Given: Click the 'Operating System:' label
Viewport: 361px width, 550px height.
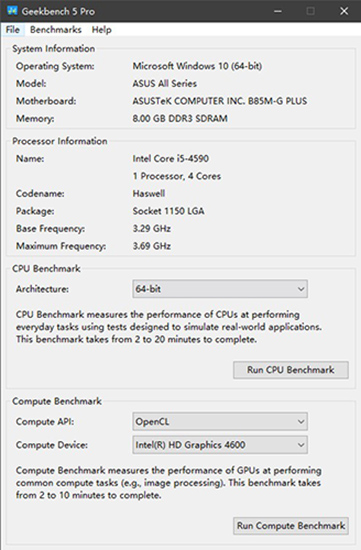Looking at the screenshot, I should click(x=55, y=66).
